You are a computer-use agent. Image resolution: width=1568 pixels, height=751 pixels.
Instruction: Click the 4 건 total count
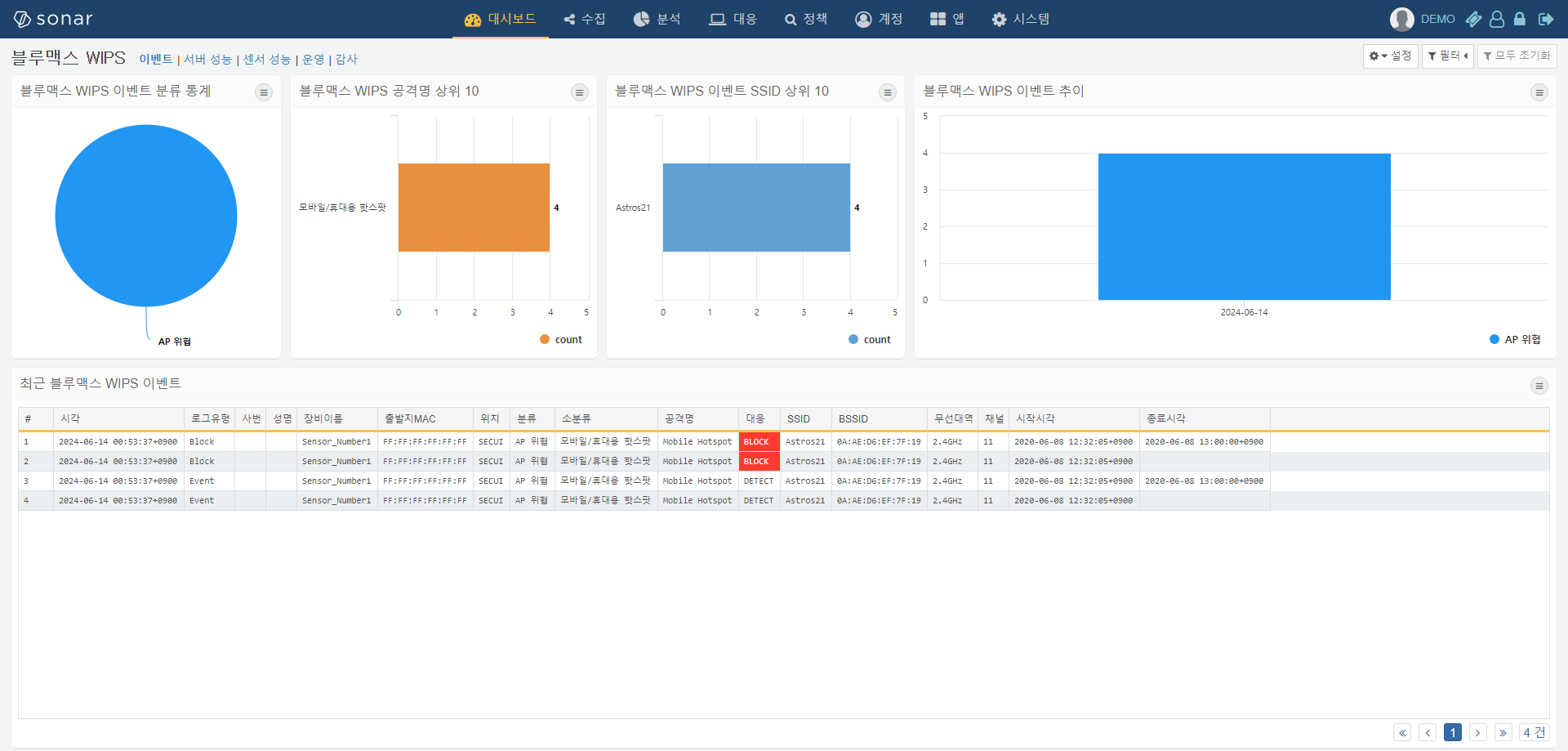pyautogui.click(x=1535, y=732)
